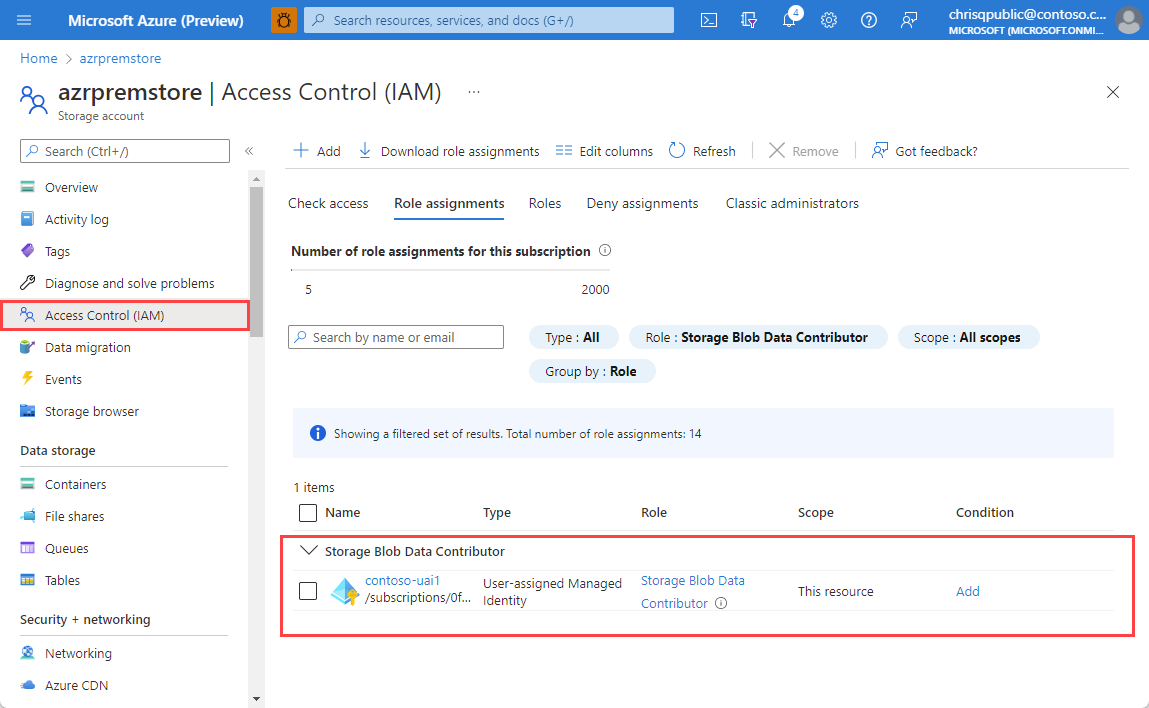Open the notifications bell

point(789,20)
